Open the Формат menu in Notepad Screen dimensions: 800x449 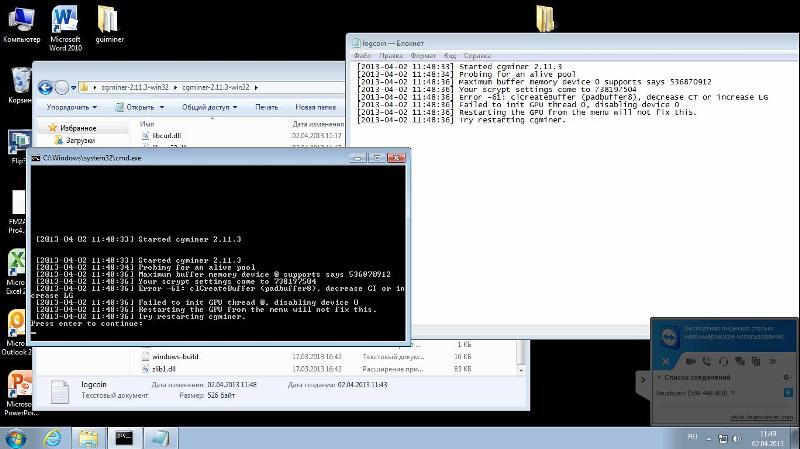[423, 56]
